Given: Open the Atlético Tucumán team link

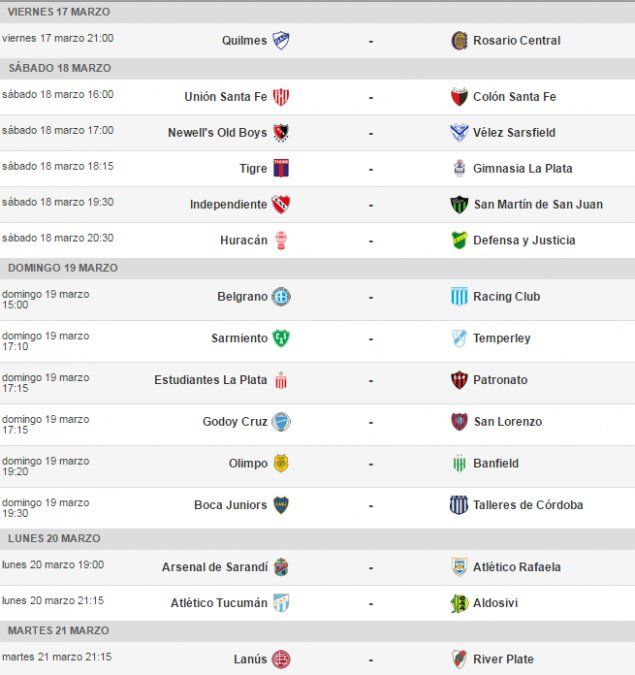Looking at the screenshot, I should [x=218, y=603].
